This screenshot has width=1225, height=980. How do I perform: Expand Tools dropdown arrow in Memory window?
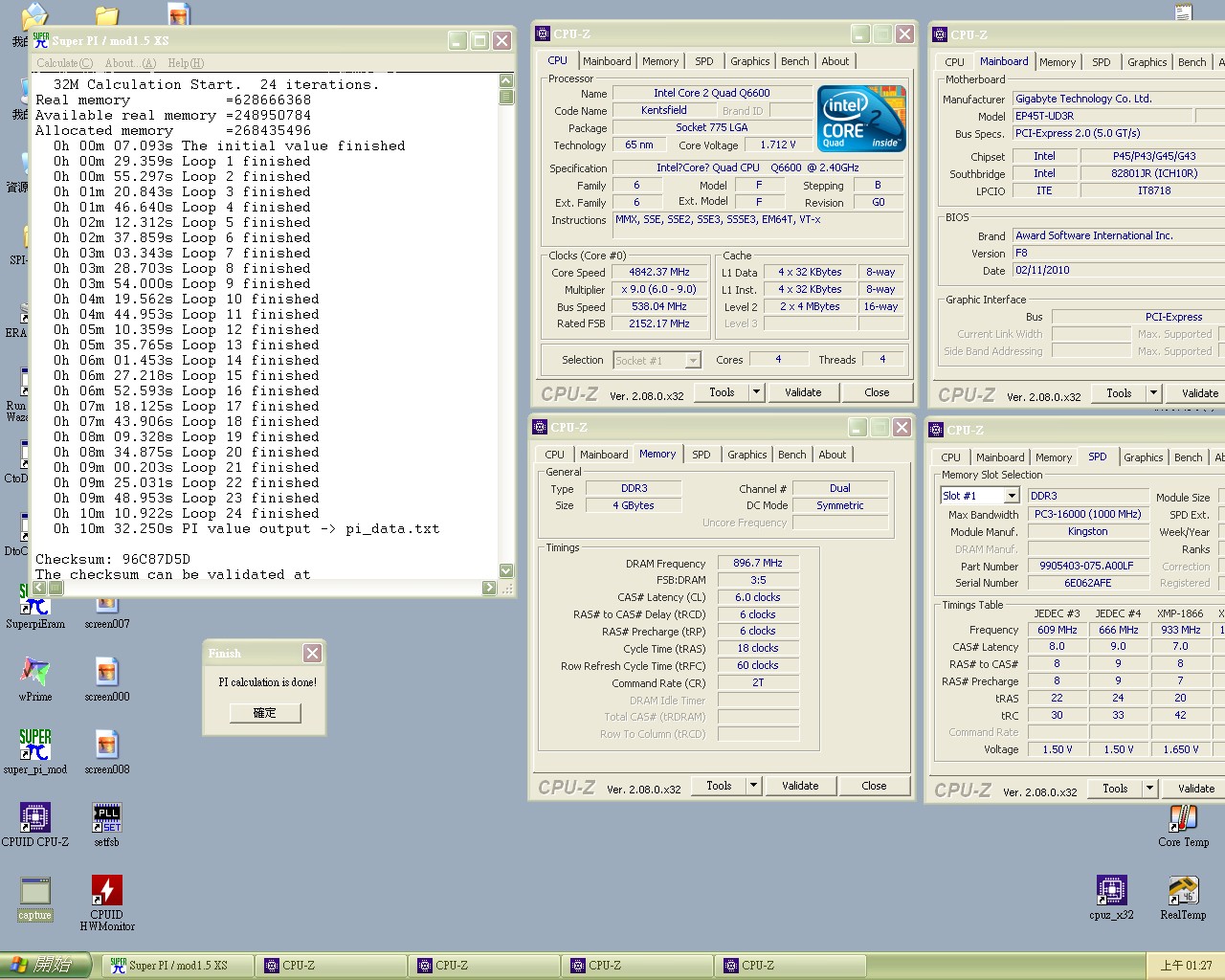753,786
